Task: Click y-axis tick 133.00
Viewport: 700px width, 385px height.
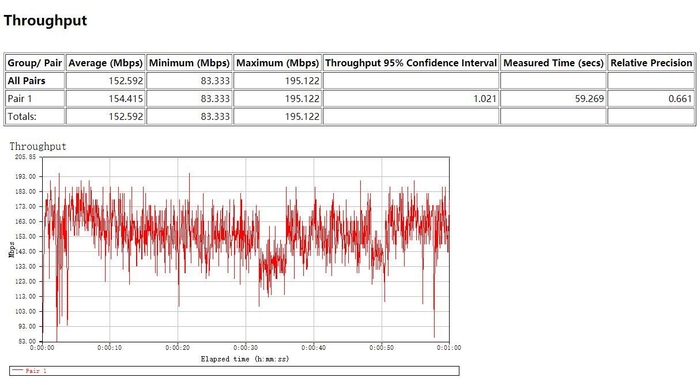Action: [25, 266]
